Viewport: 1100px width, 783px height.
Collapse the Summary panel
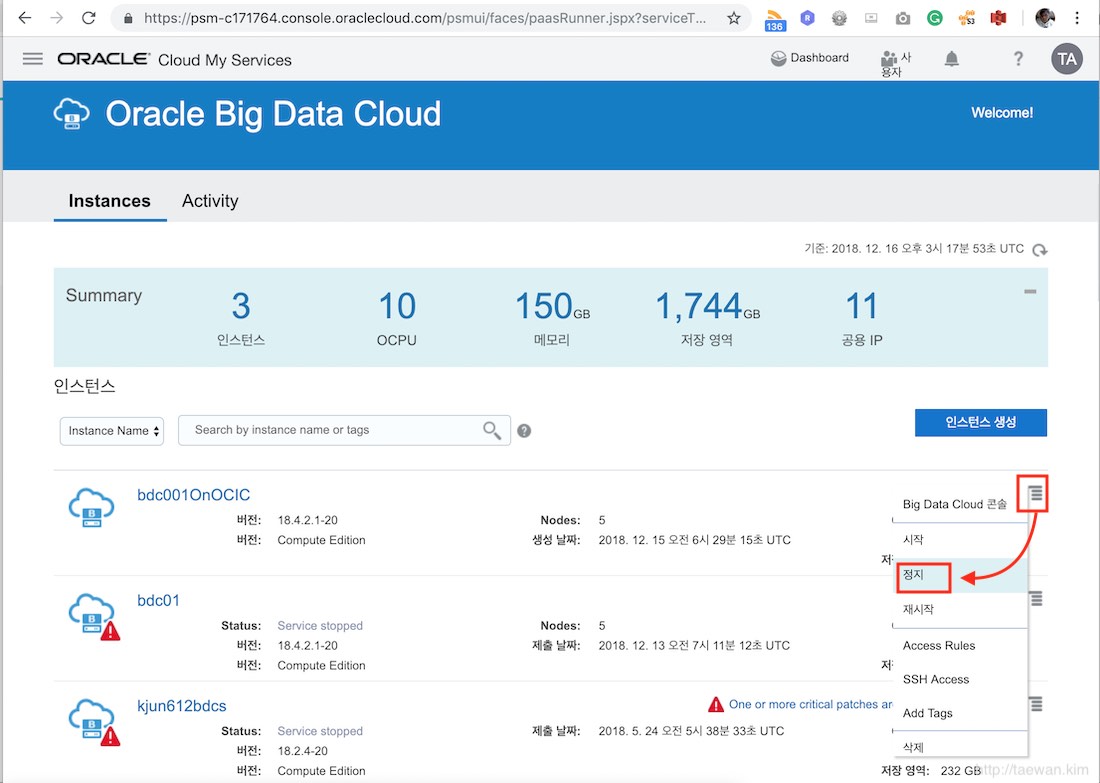1030,292
